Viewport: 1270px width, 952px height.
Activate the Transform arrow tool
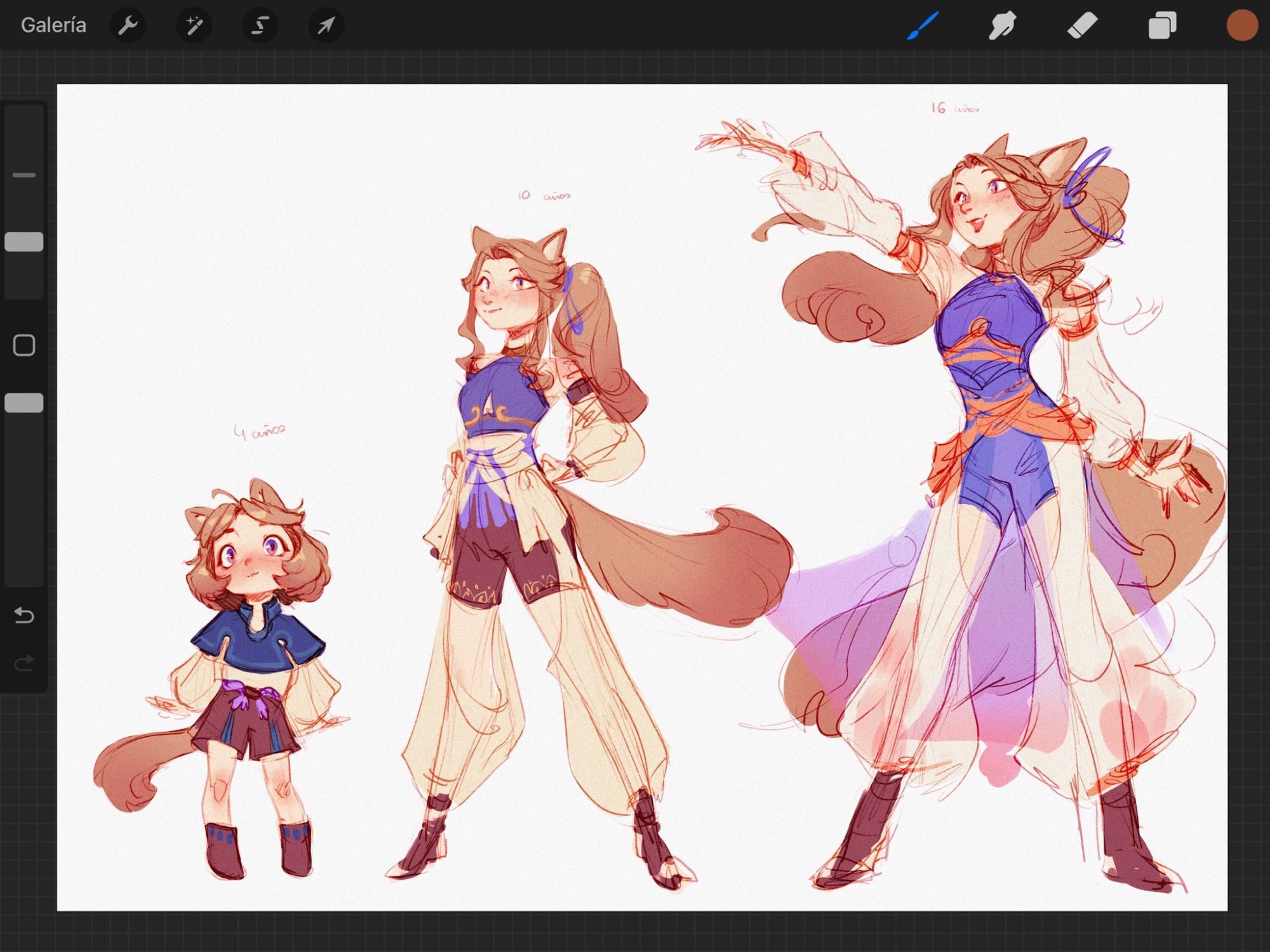point(326,25)
